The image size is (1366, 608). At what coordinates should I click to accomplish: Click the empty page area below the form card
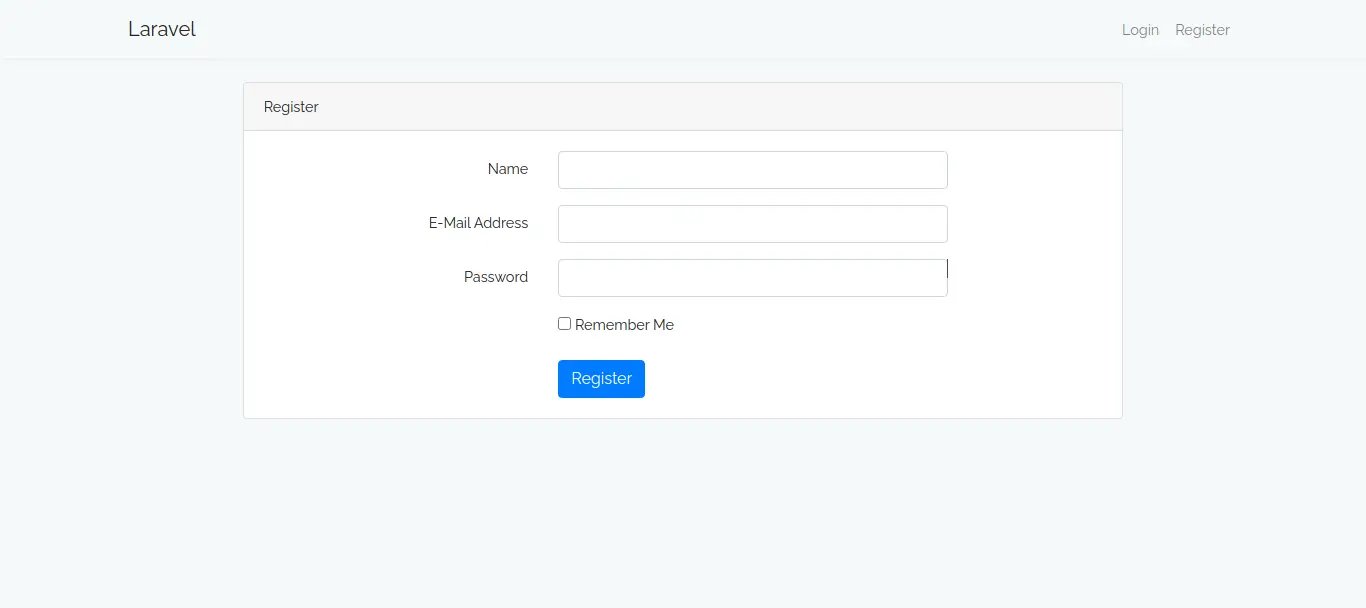[683, 510]
